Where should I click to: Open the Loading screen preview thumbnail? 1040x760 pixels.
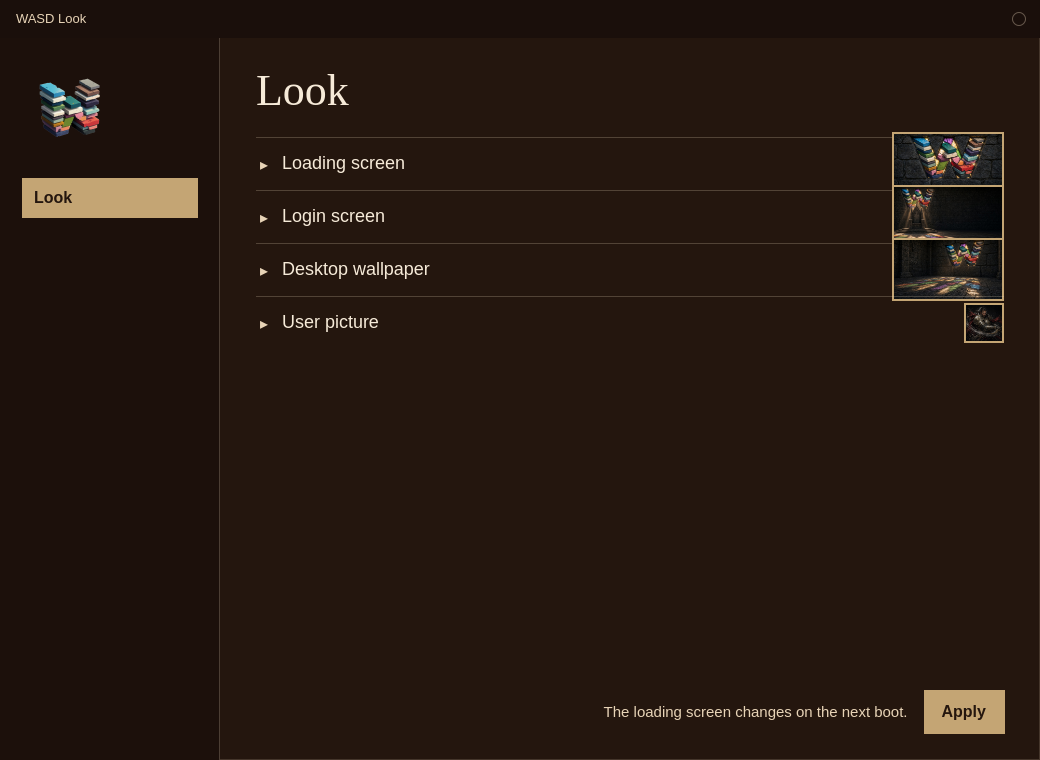pos(948,159)
